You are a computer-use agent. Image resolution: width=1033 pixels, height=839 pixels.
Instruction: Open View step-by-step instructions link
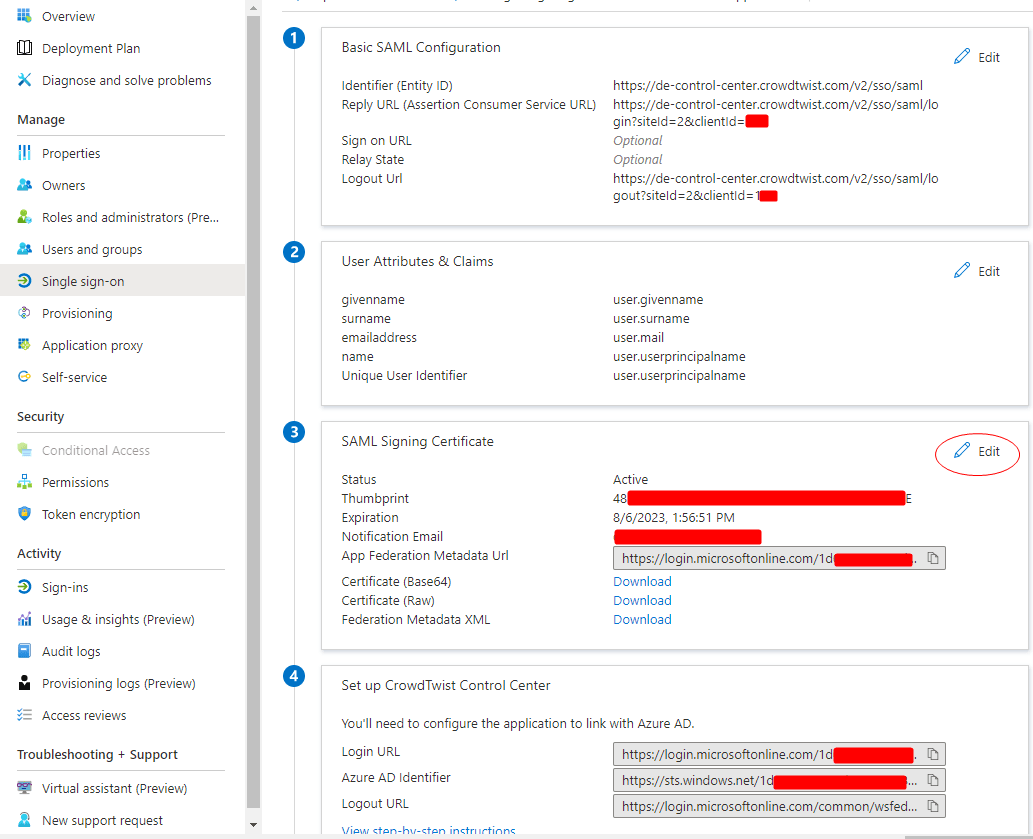(x=428, y=831)
